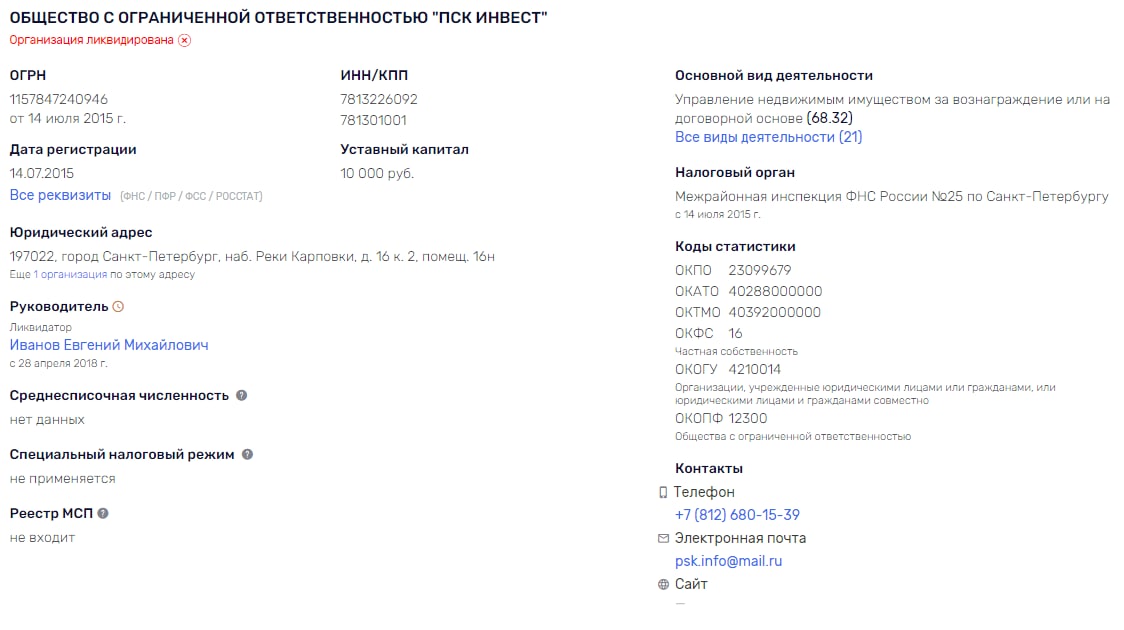This screenshot has height=630, width=1124.
Task: Open help icon next to Среднесписочная численность
Action: pos(242,396)
